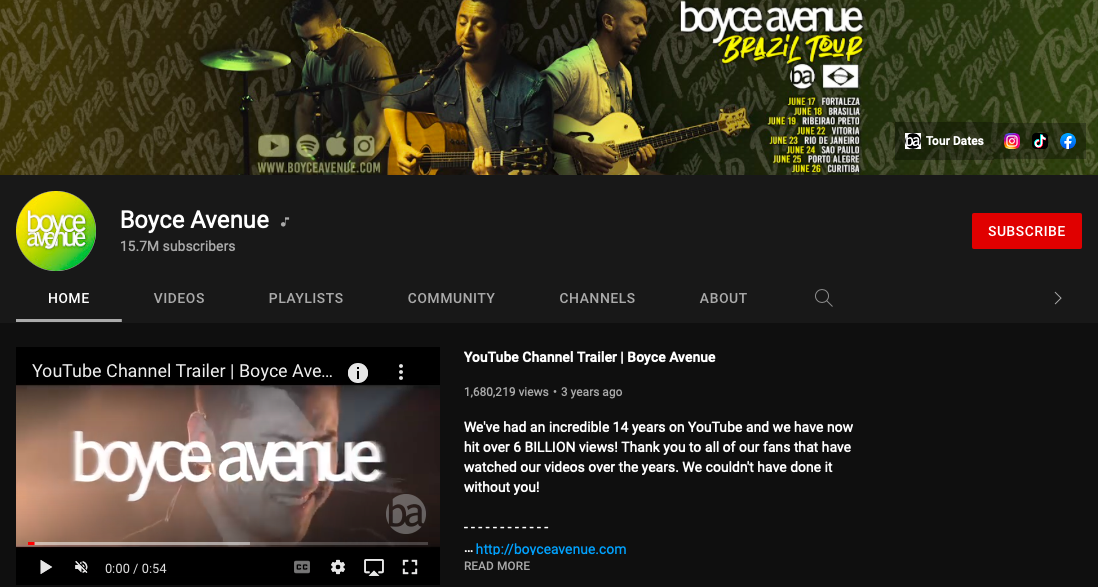The image size is (1098, 587).
Task: Click the Brazil Tour channel banner image
Action: click(x=549, y=87)
